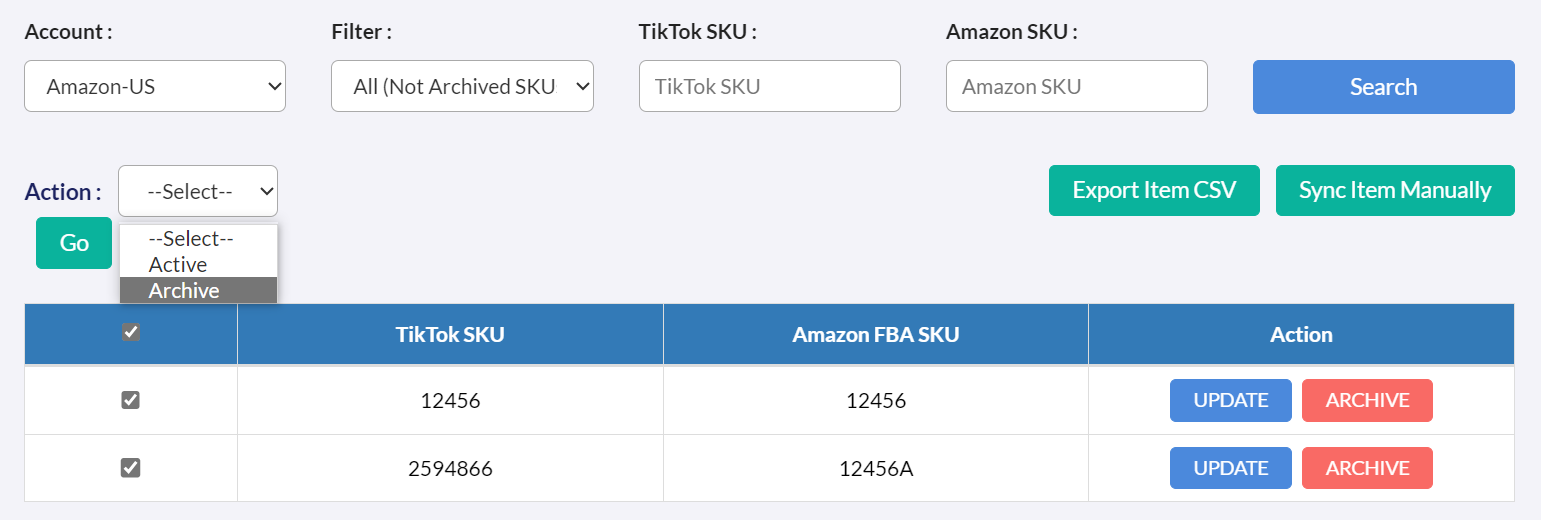Click the green Go button
The height and width of the screenshot is (520, 1541).
point(74,243)
